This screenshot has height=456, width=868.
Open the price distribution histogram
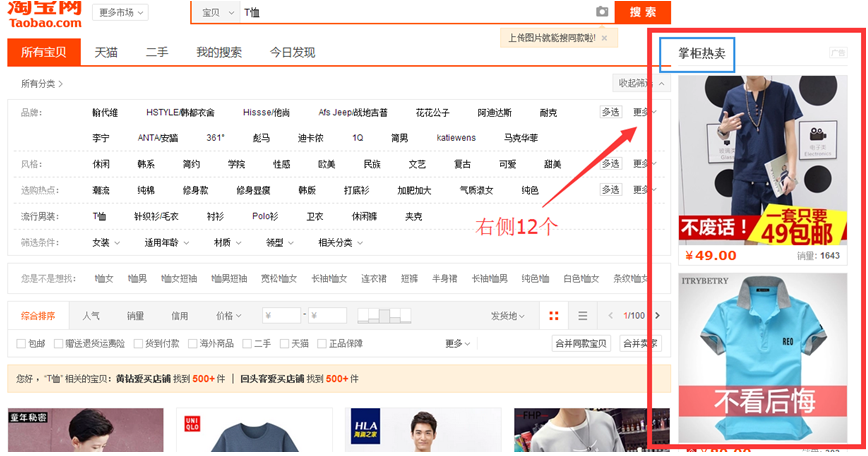click(384, 315)
